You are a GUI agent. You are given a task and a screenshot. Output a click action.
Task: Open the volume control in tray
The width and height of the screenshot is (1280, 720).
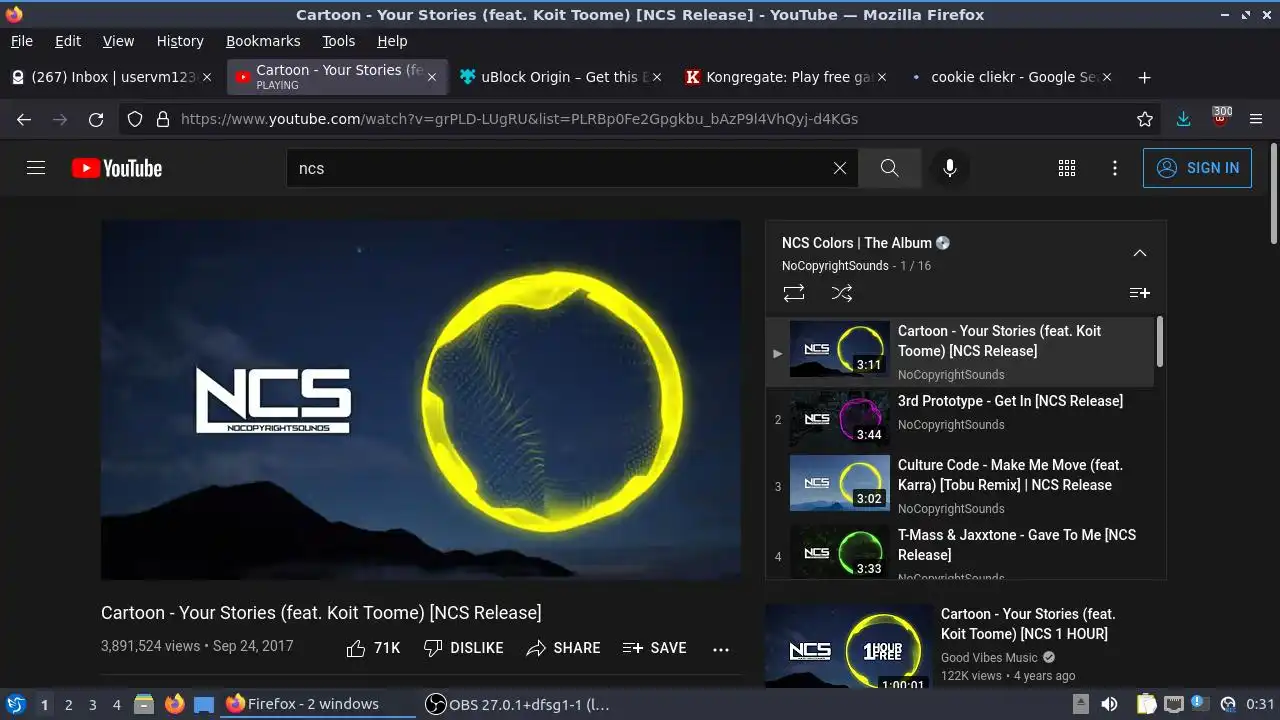(1109, 704)
